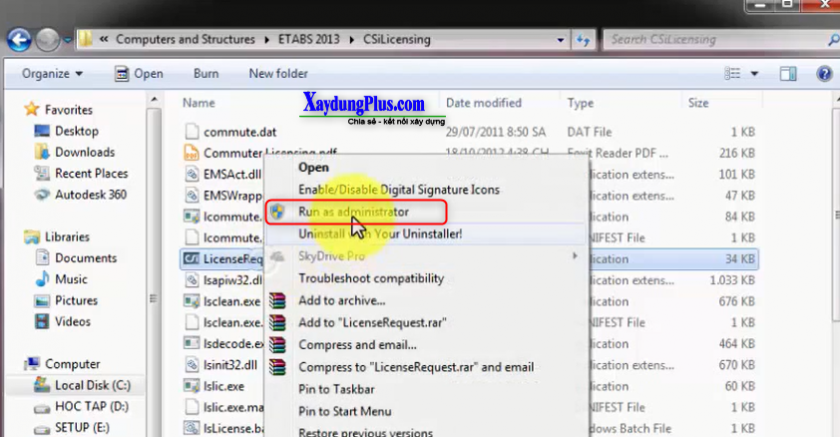Expand arrow after Computers and Structures breadcrumb
The image size is (840, 437).
coord(266,40)
